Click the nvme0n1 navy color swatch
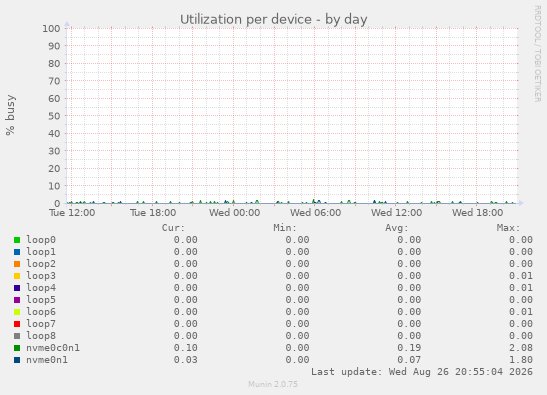547x395 pixels. 17,360
